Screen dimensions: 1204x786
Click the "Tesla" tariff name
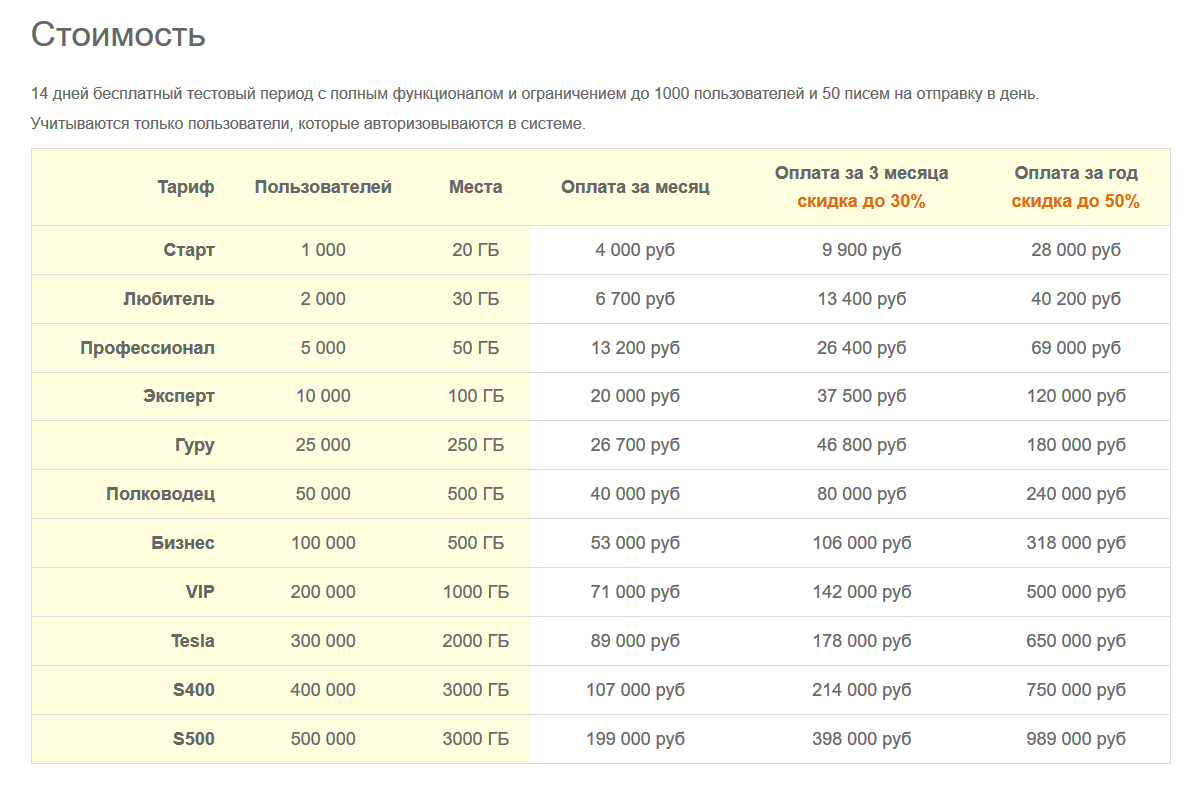(193, 641)
